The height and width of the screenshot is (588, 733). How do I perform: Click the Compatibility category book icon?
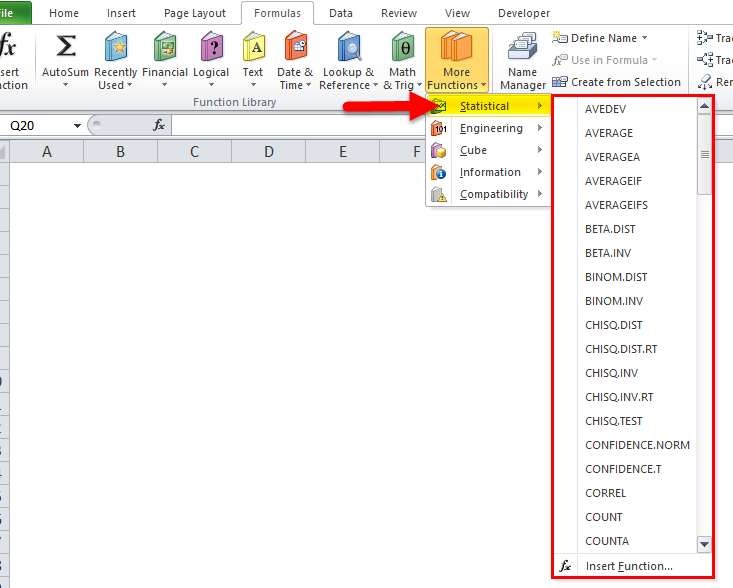pyautogui.click(x=438, y=194)
